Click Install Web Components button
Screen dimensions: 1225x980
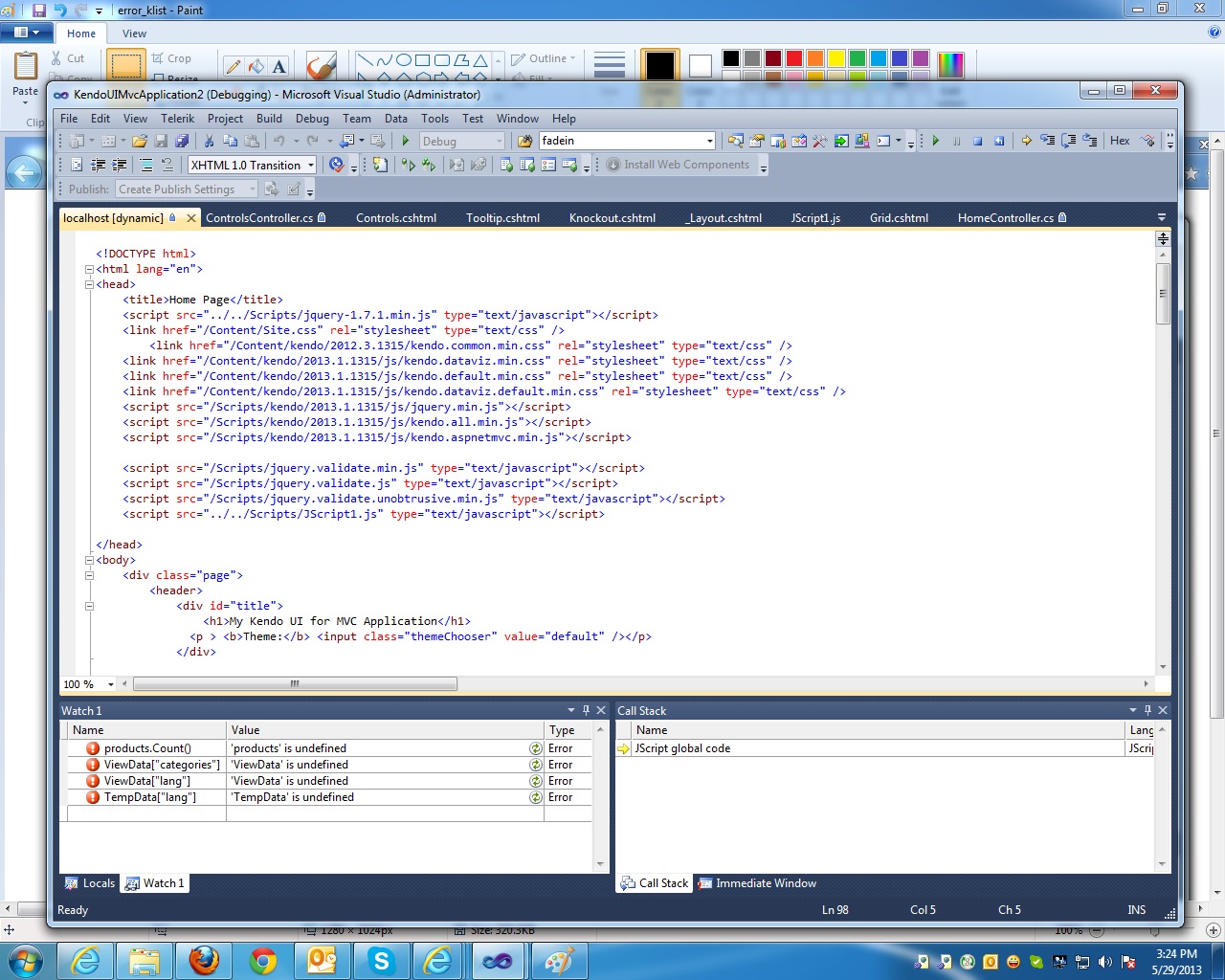point(678,165)
